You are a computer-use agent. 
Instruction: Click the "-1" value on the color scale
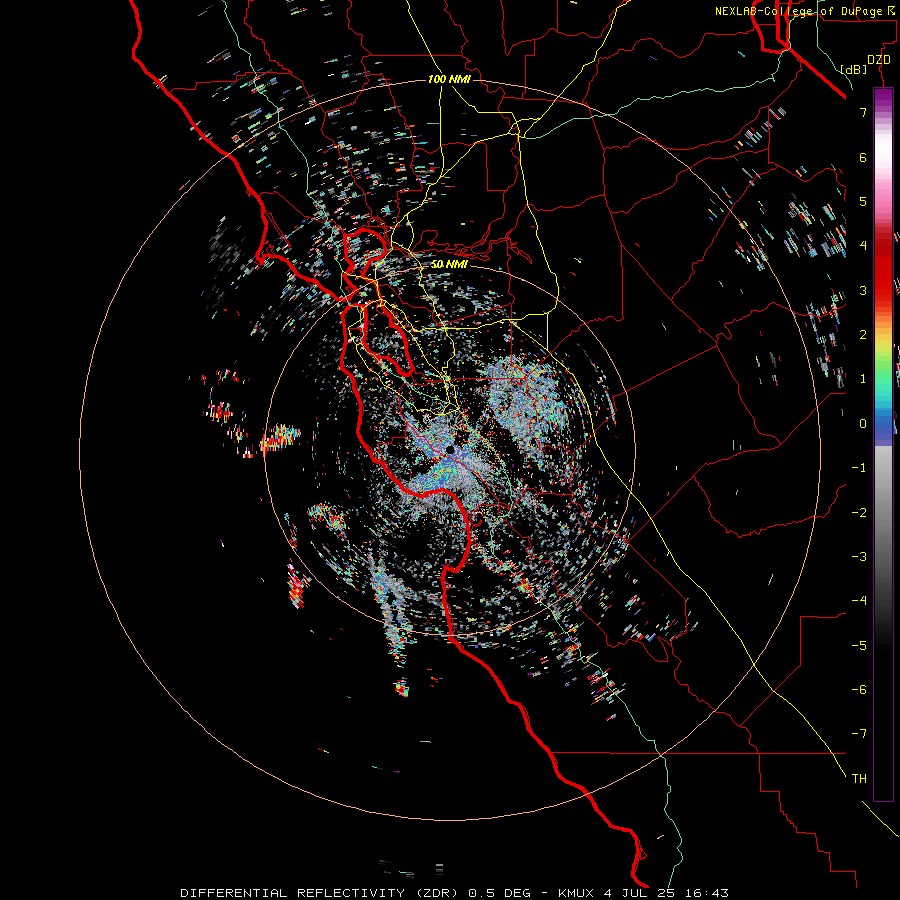click(859, 468)
